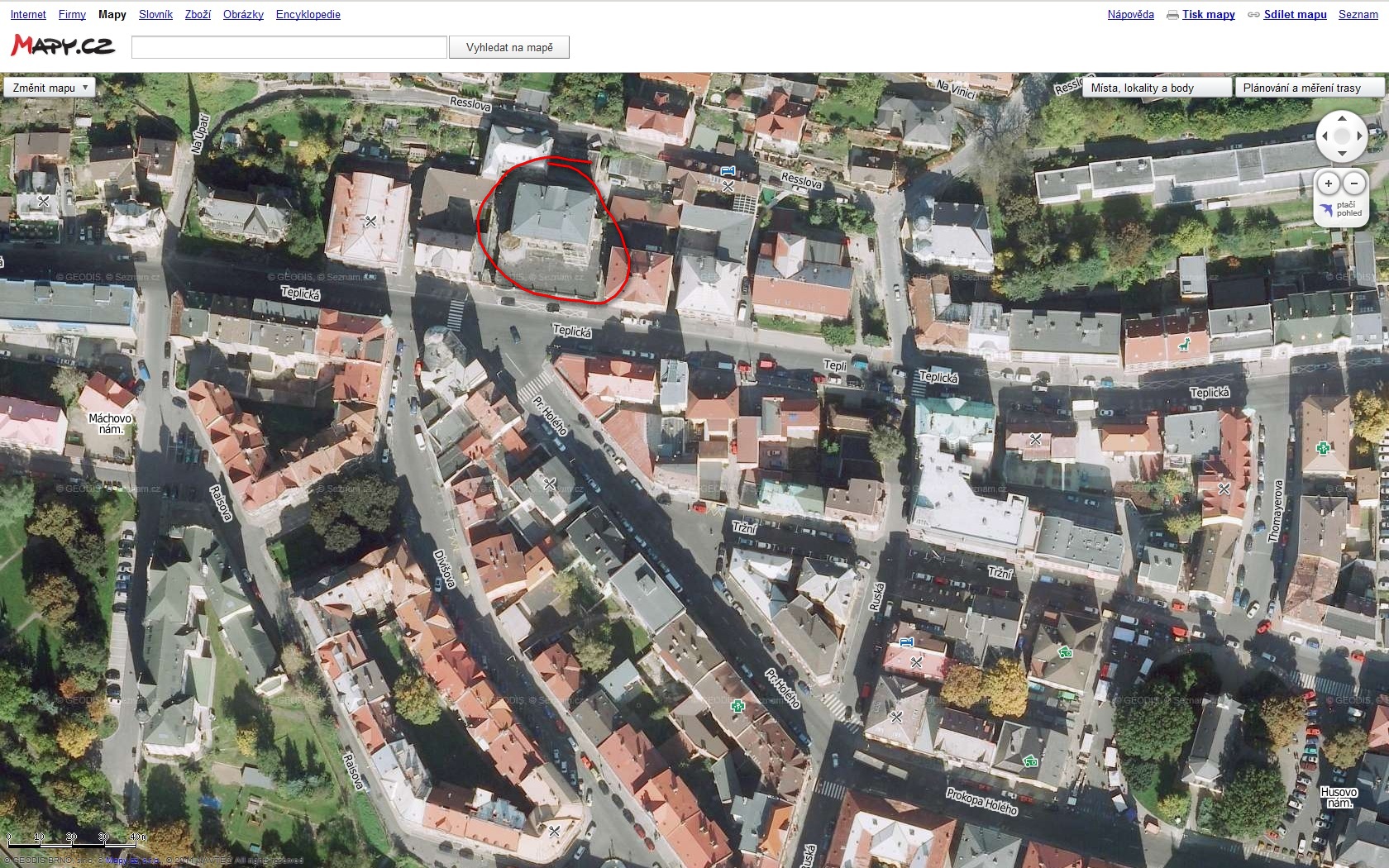Click the Mapy.cz logo
Viewport: 1389px width, 868px height.
(63, 45)
